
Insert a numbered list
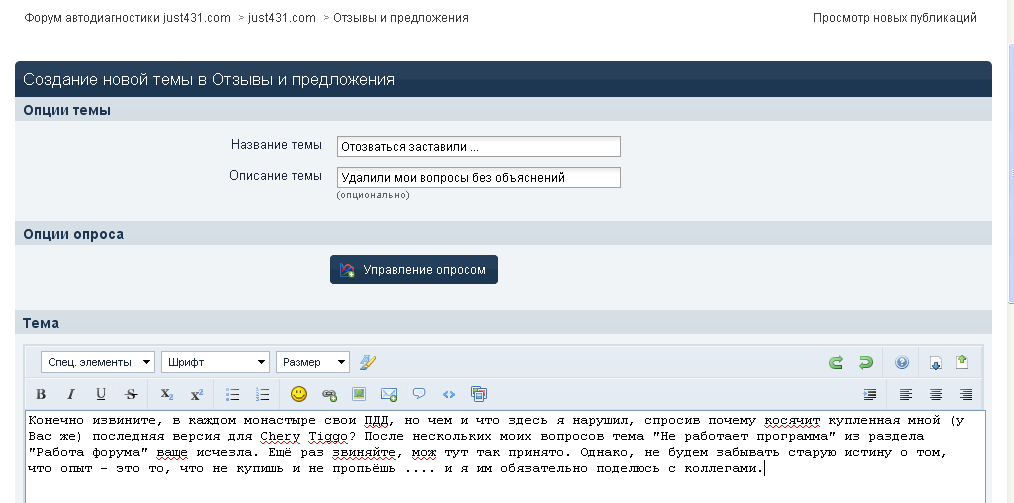(x=263, y=394)
